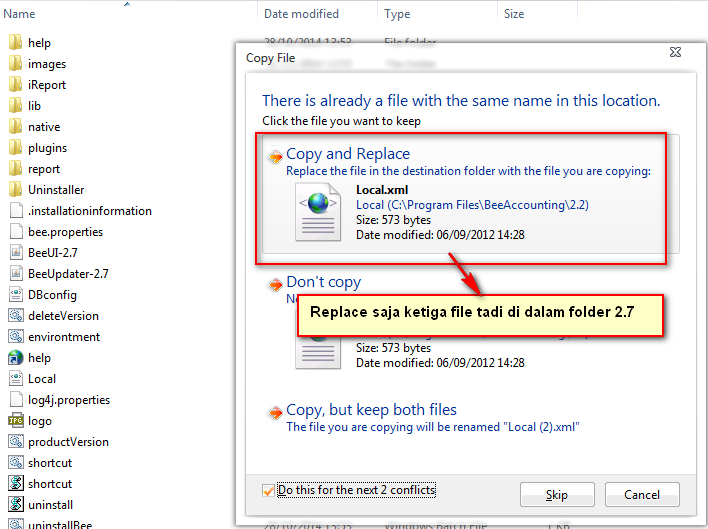708x529 pixels.
Task: Click the environtment batch file icon
Action: [x=16, y=336]
